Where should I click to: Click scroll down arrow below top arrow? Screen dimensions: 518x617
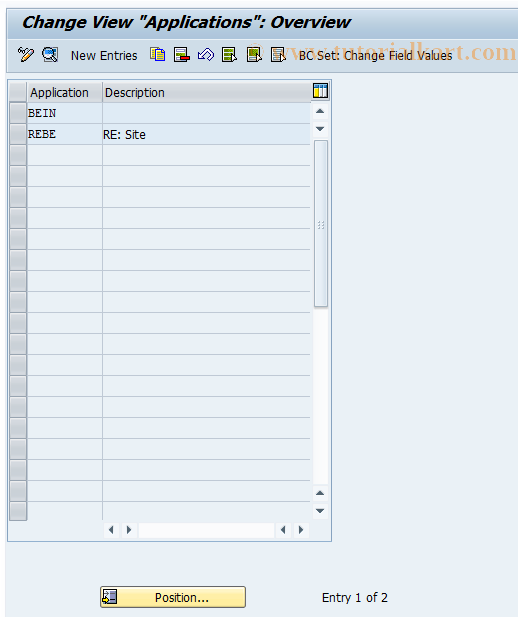click(320, 129)
